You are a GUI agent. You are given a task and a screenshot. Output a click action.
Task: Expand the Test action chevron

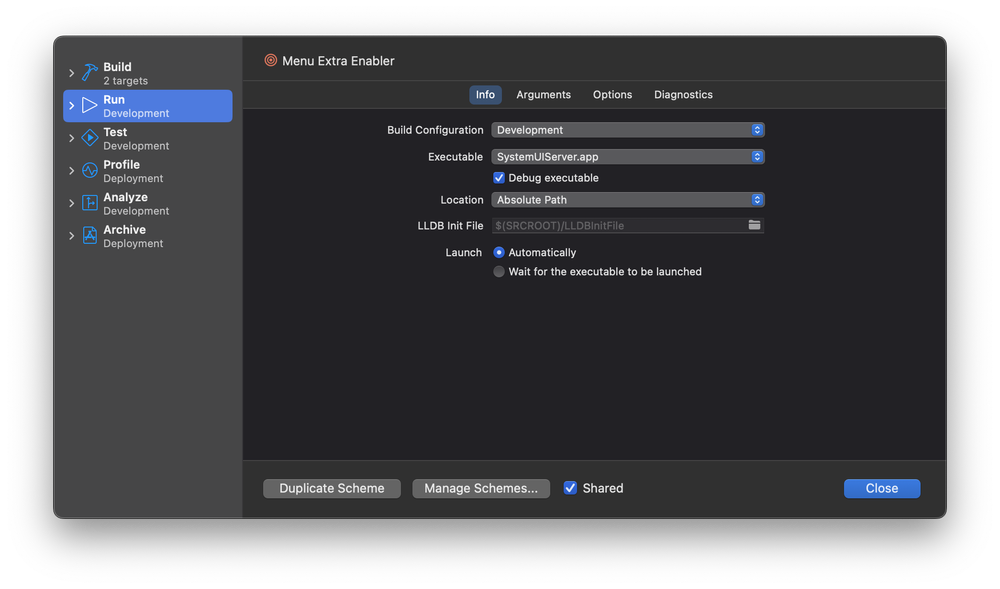(x=71, y=138)
